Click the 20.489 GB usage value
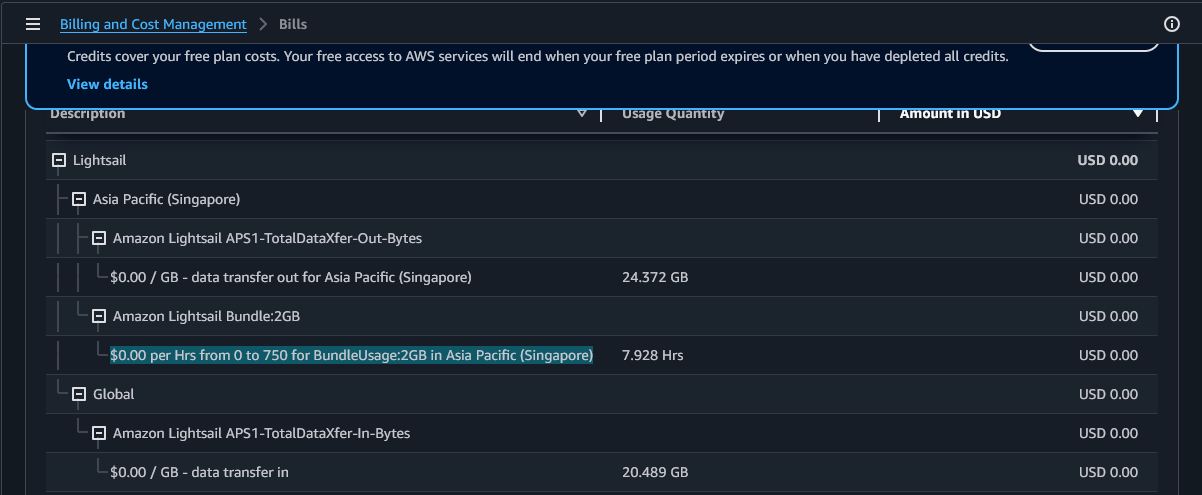This screenshot has width=1202, height=495. tap(655, 472)
